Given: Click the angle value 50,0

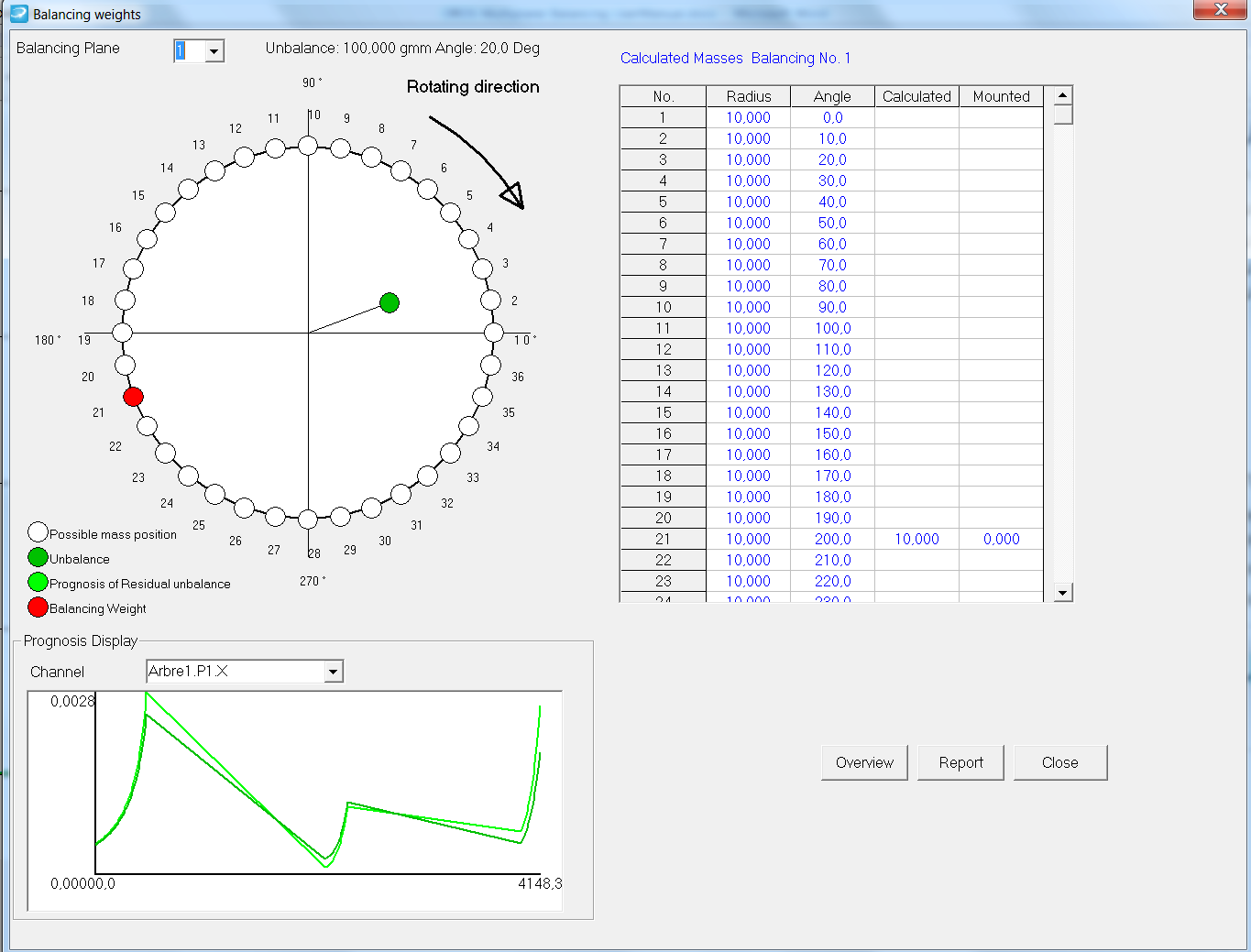Looking at the screenshot, I should tap(832, 223).
